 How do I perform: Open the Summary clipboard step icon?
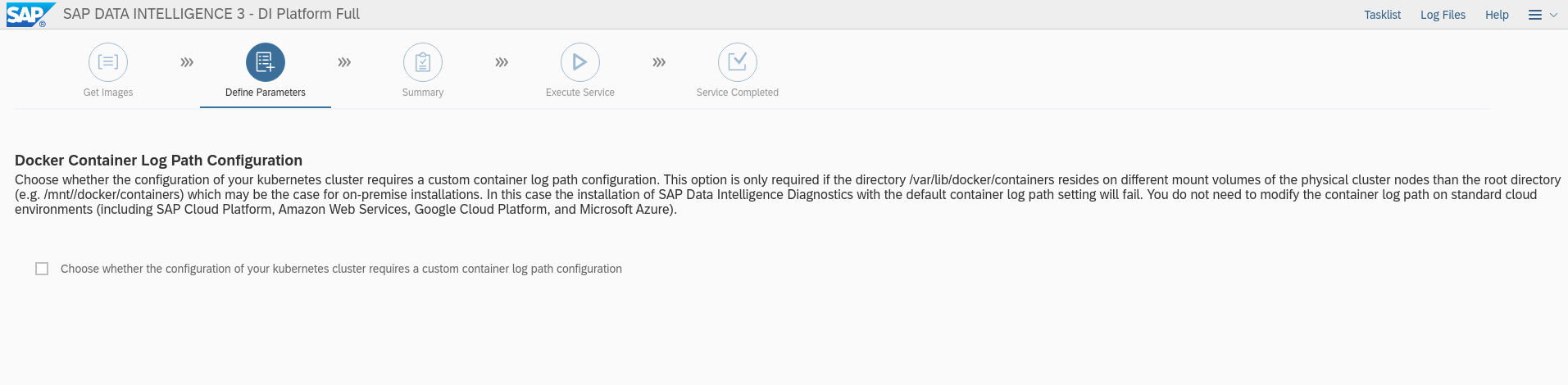click(x=423, y=62)
